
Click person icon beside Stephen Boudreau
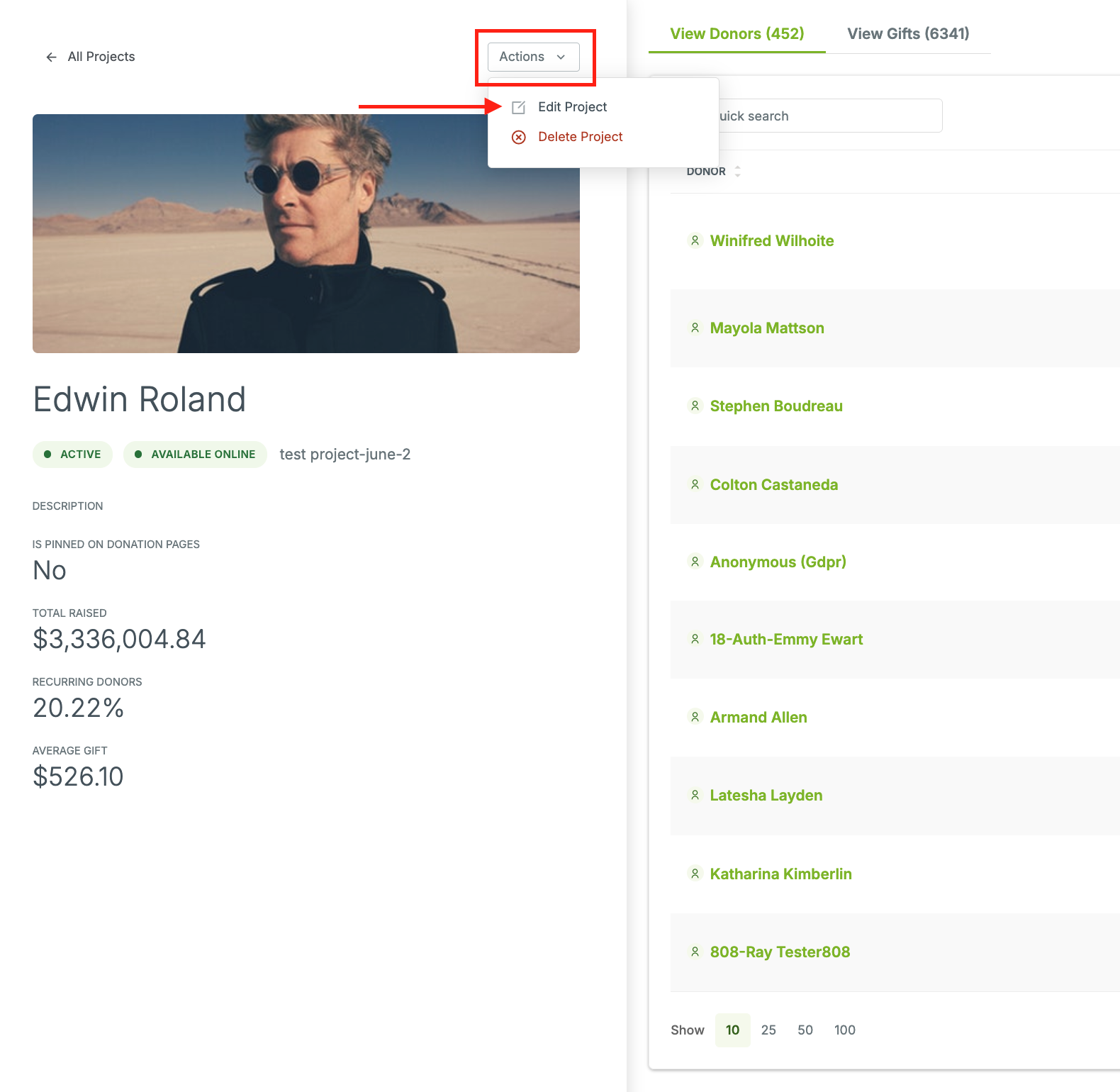coord(695,406)
